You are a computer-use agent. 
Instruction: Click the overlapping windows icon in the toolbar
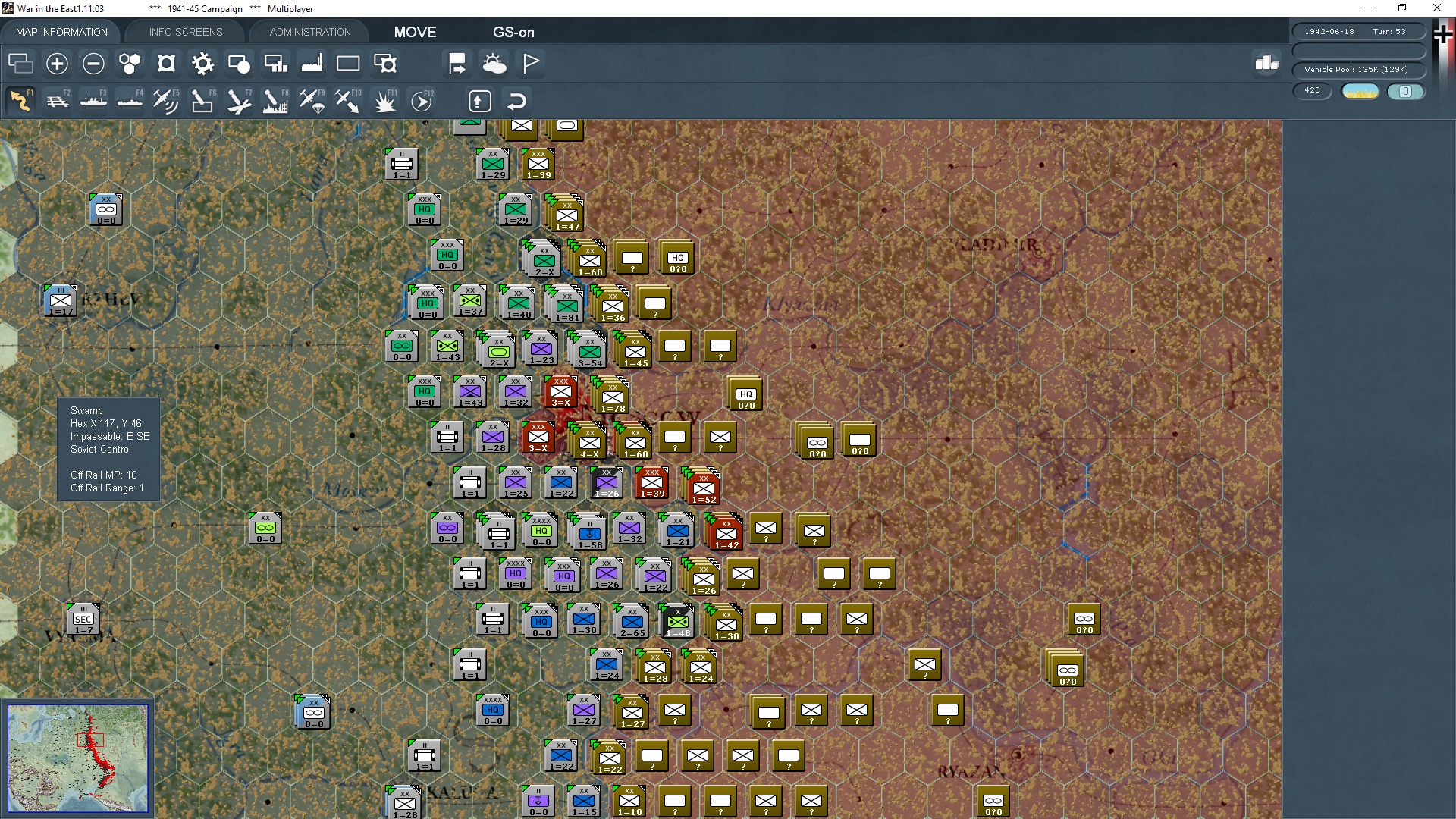(x=20, y=63)
